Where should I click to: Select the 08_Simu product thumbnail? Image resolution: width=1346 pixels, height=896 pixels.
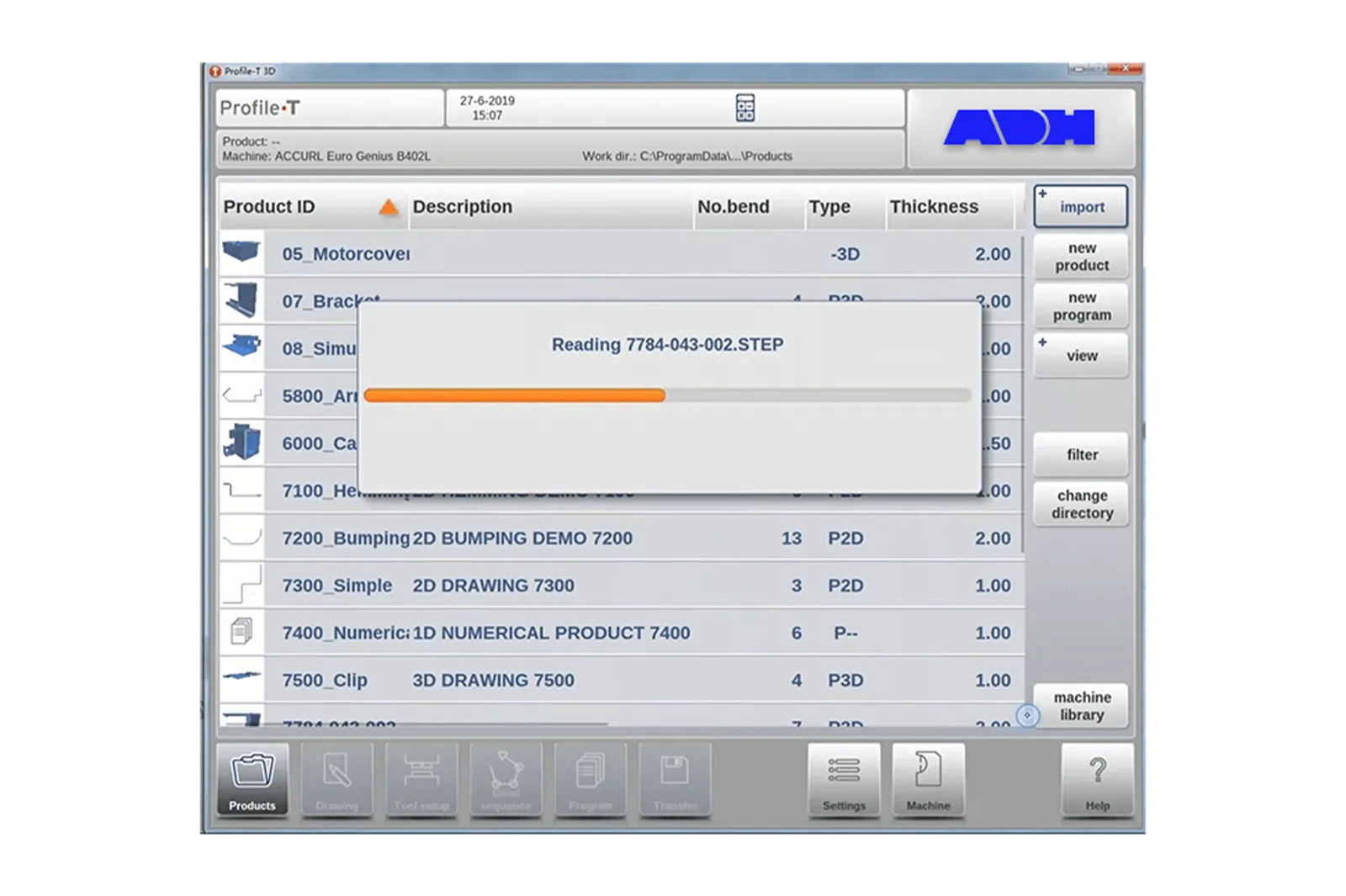tap(241, 346)
